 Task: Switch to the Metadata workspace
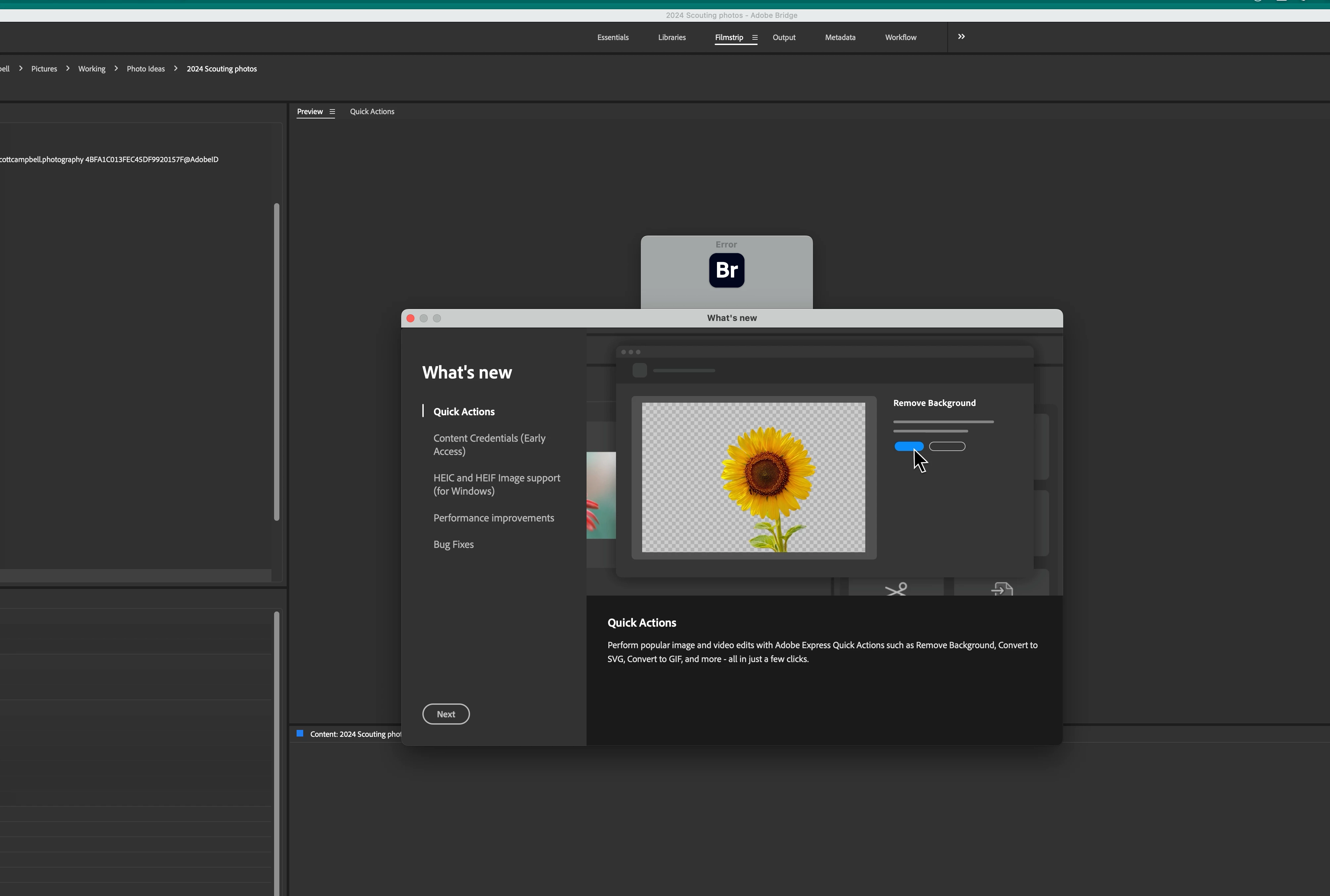click(x=840, y=38)
